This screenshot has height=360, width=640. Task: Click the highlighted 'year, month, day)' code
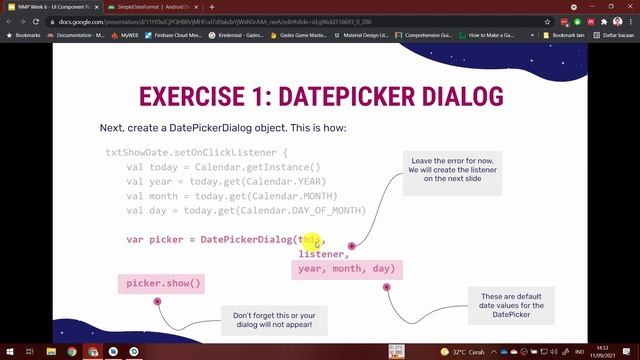(x=347, y=269)
